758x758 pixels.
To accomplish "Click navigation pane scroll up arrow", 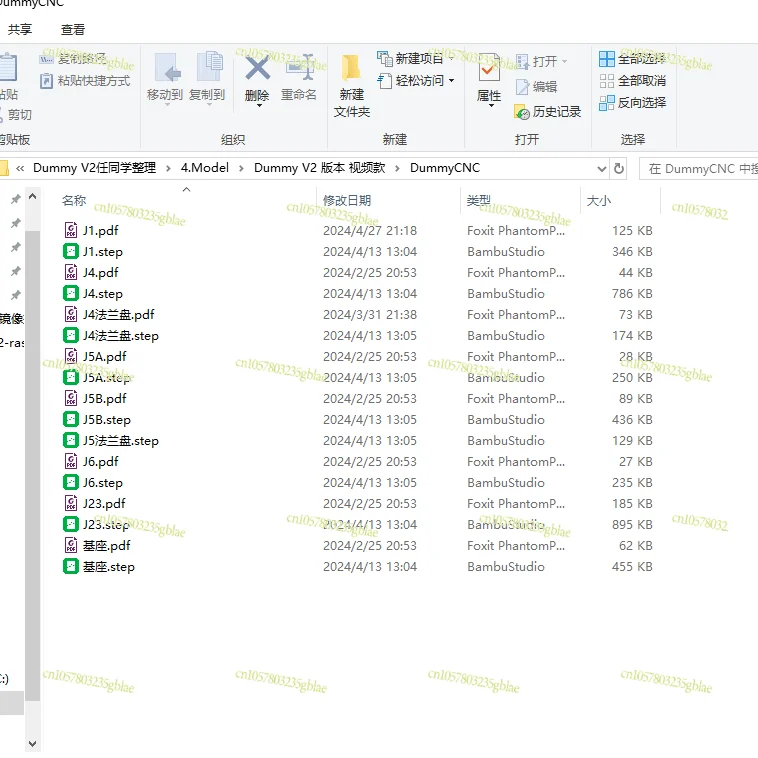I will point(32,196).
